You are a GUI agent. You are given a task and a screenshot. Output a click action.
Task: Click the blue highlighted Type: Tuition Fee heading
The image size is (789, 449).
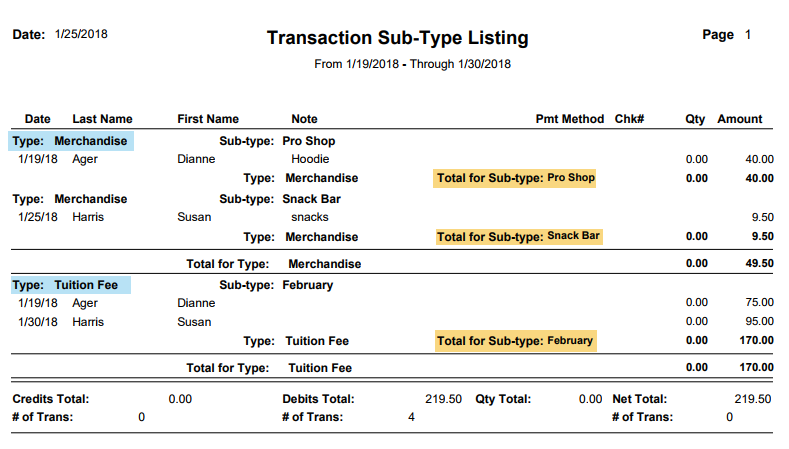pyautogui.click(x=70, y=285)
